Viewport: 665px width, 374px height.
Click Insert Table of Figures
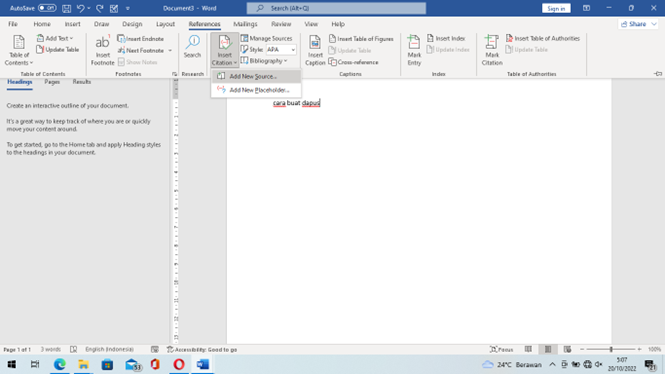(x=361, y=39)
